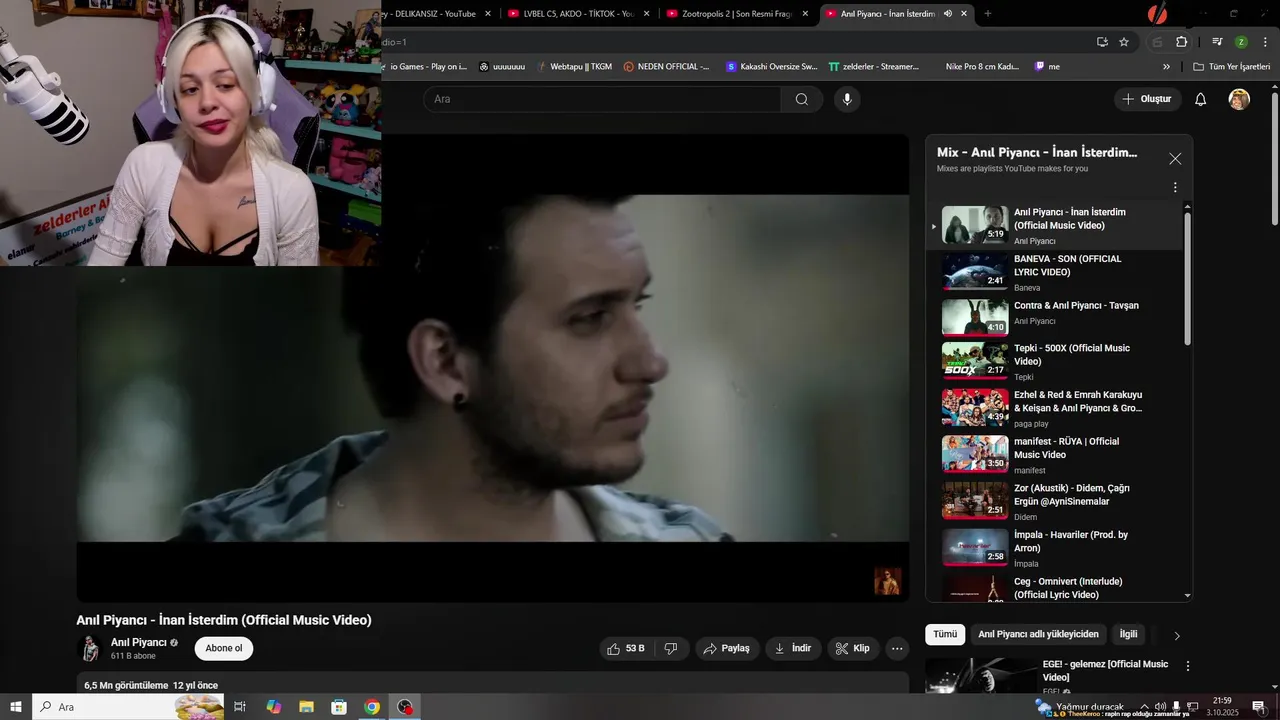The height and width of the screenshot is (720, 1280).
Task: Open the media control icon in Chrome toolbar
Action: click(x=1217, y=42)
